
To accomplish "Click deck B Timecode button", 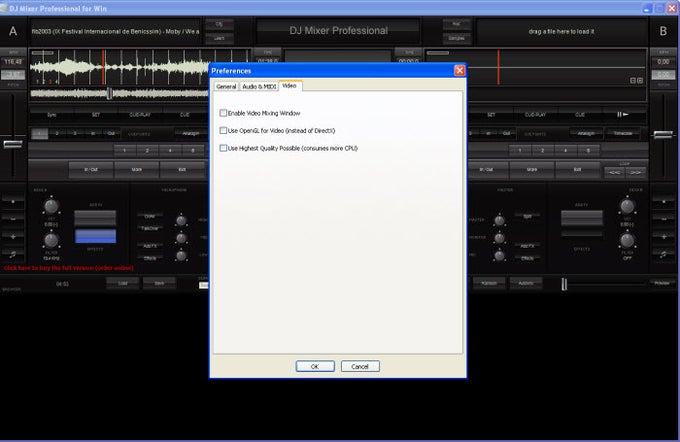I will click(x=623, y=133).
